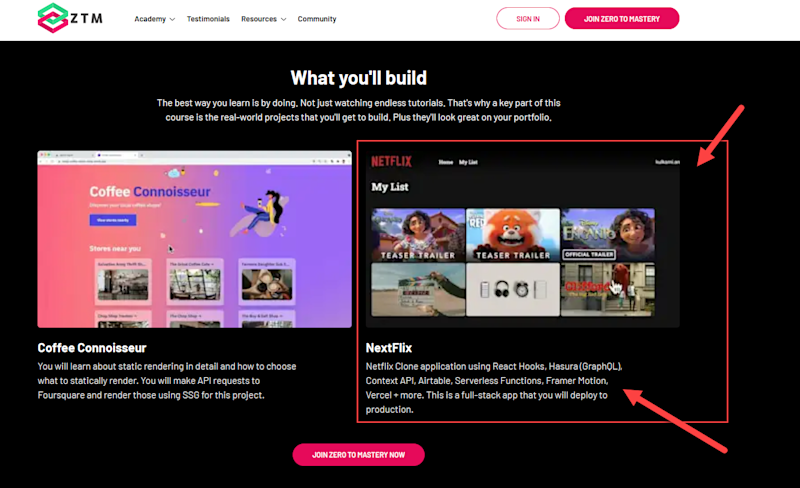
Task: Expand the Resources dropdown menu
Action: pos(263,19)
